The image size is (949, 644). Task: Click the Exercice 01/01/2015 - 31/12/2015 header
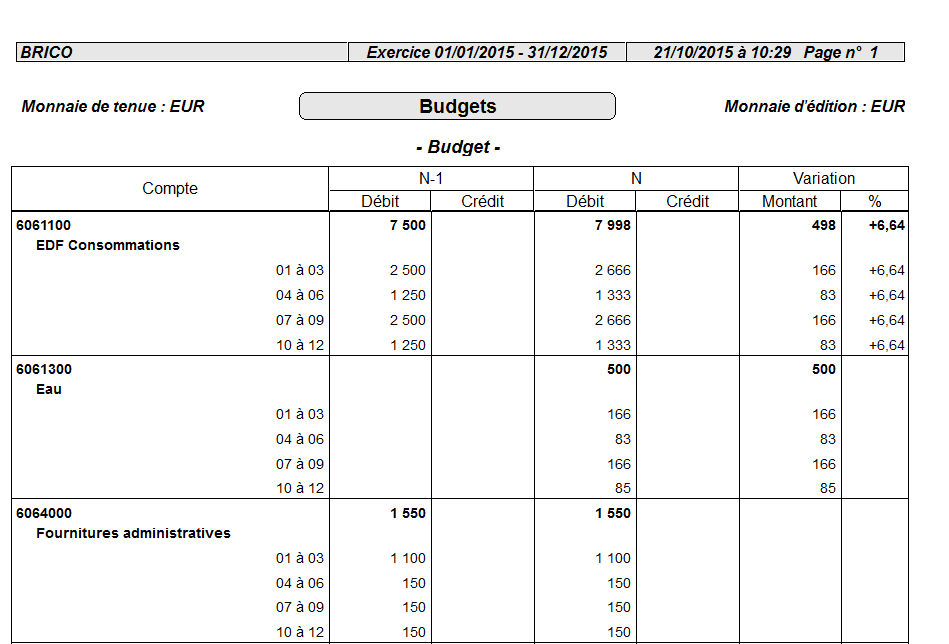click(487, 53)
